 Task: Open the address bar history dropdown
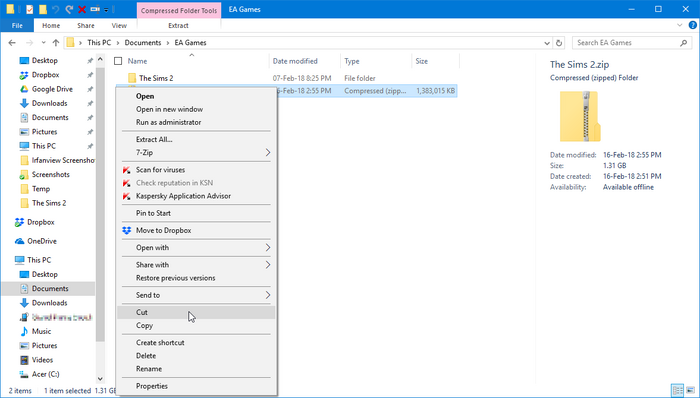[x=547, y=43]
